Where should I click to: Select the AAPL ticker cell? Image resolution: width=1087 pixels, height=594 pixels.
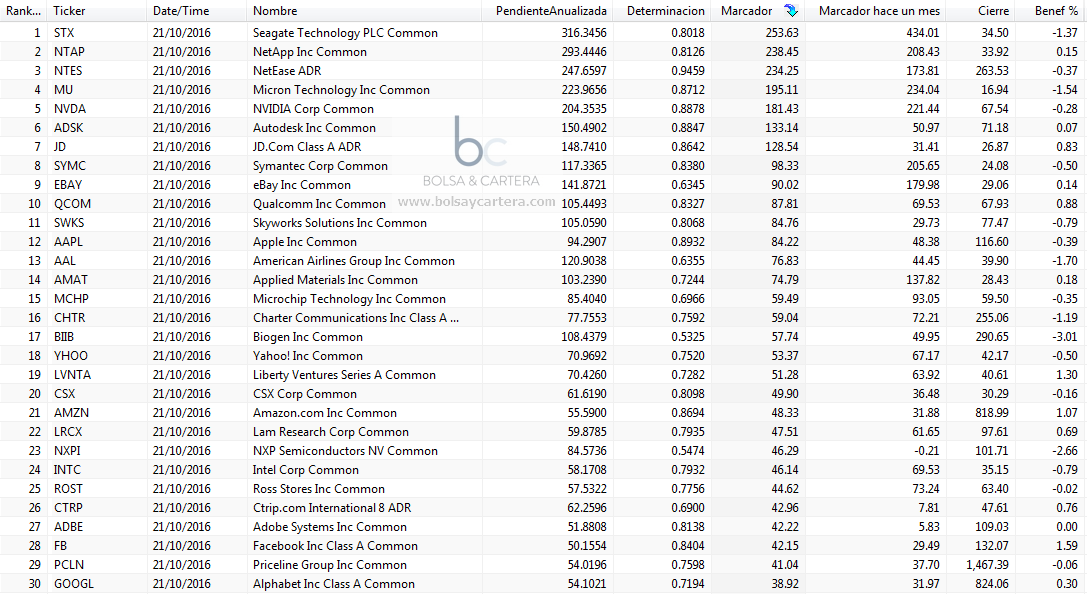[x=68, y=241]
